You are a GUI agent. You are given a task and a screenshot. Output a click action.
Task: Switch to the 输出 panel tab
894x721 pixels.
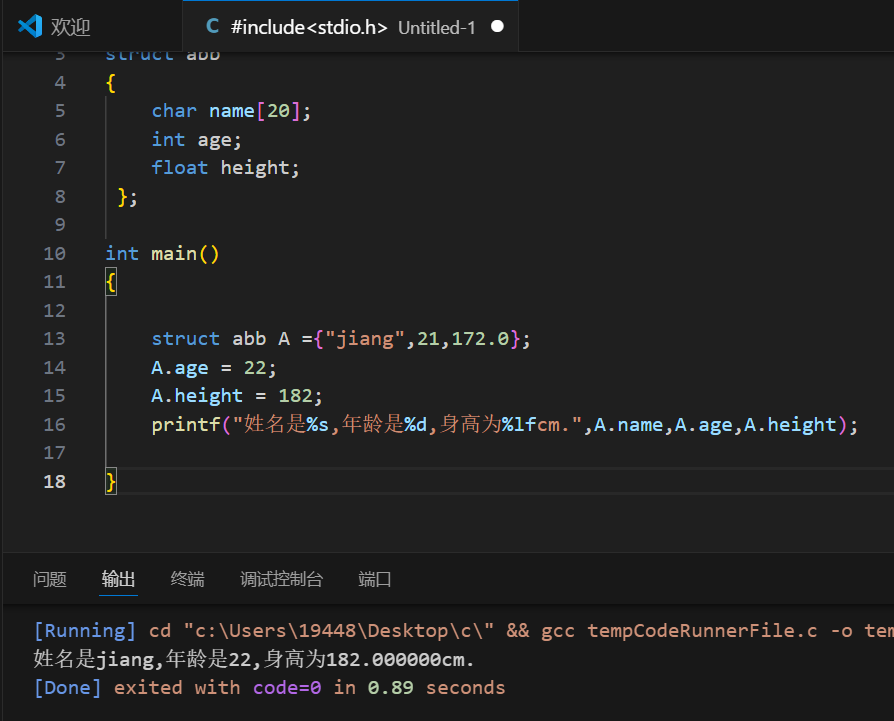[118, 579]
